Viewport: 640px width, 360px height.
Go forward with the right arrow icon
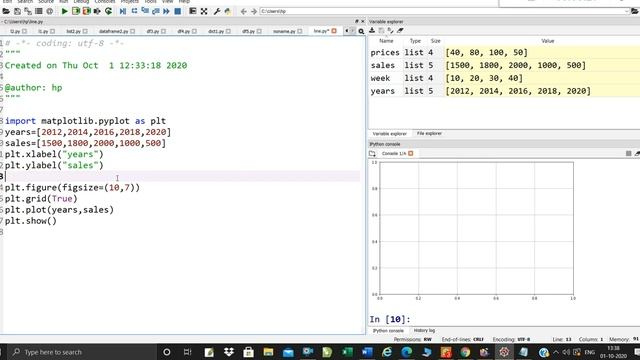pyautogui.click(x=253, y=11)
